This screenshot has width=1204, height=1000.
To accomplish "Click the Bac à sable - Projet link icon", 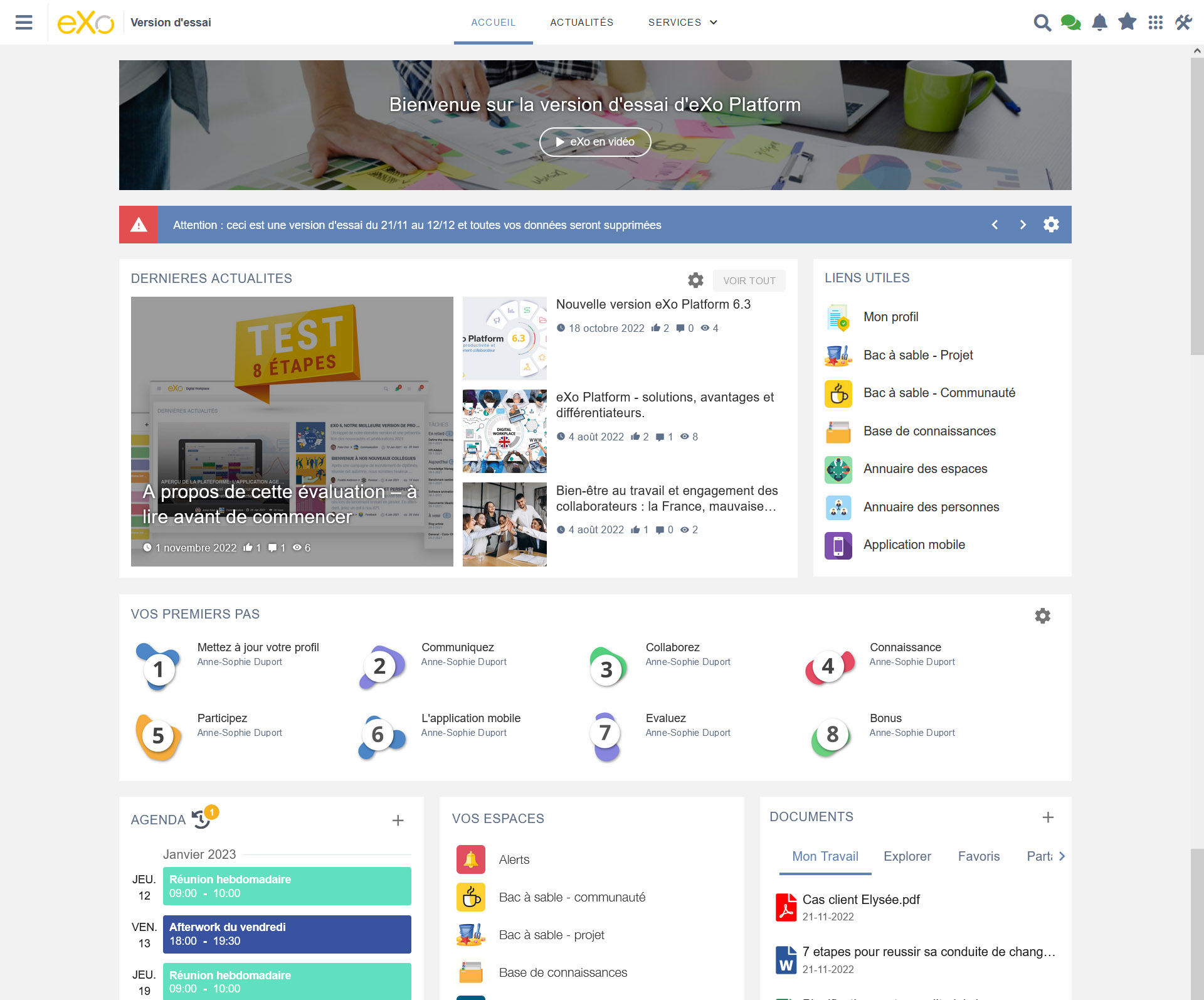I will point(838,355).
